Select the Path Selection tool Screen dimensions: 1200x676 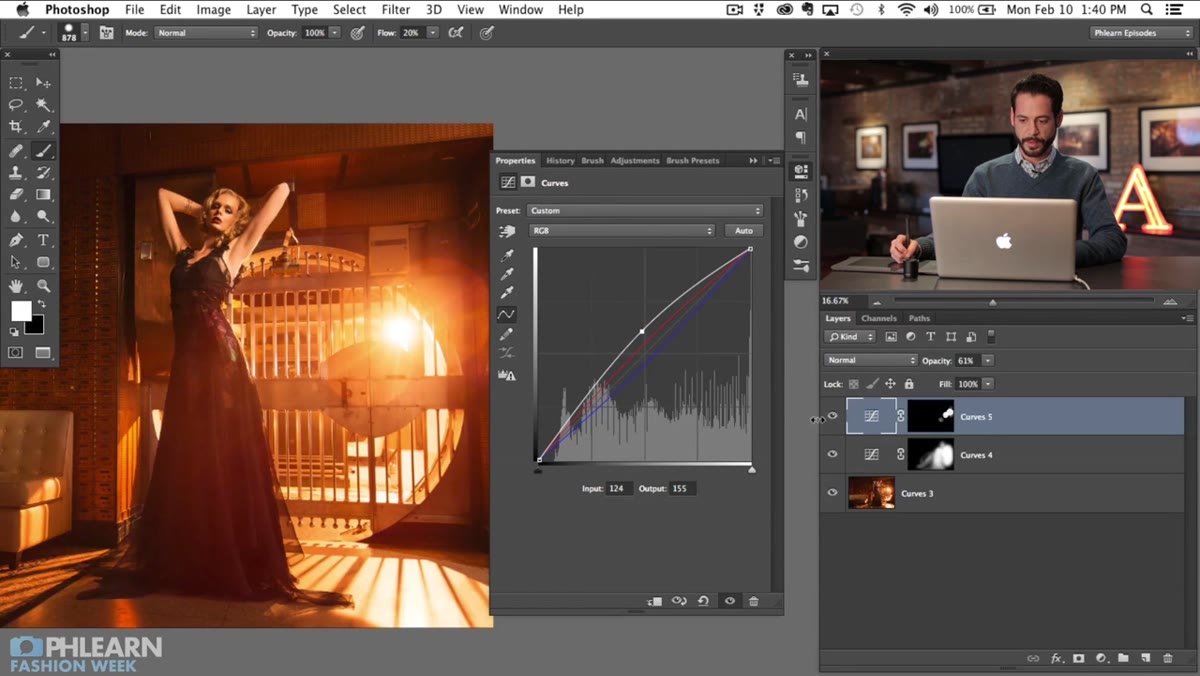[x=16, y=262]
